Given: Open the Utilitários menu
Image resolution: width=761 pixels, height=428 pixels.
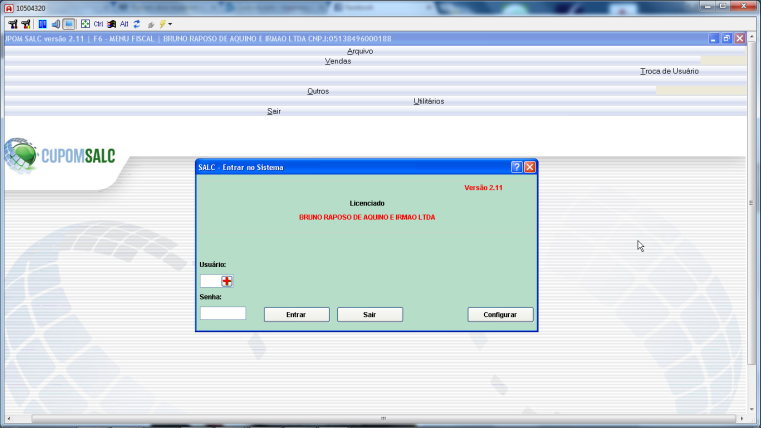Looking at the screenshot, I should (429, 101).
